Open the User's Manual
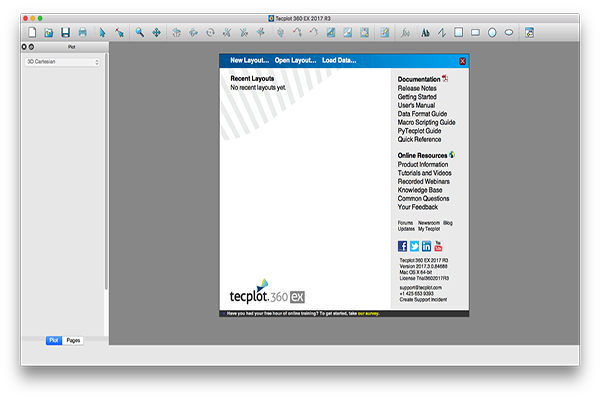This screenshot has height=400, width=600. point(416,105)
